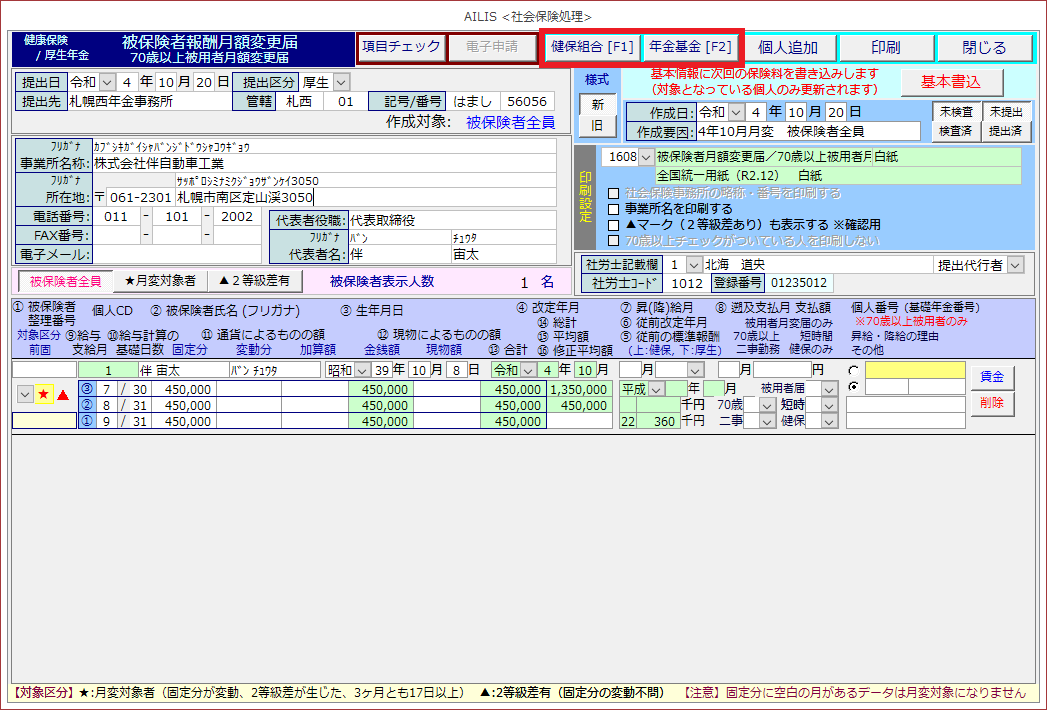Click the 事業所名称 input field
Image resolution: width=1047 pixels, height=710 pixels.
click(x=323, y=163)
